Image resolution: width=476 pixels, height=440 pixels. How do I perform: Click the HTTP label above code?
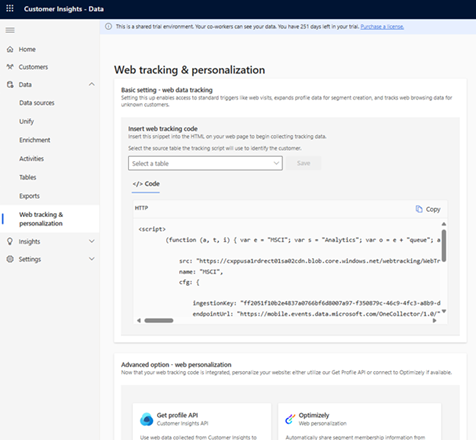(141, 208)
